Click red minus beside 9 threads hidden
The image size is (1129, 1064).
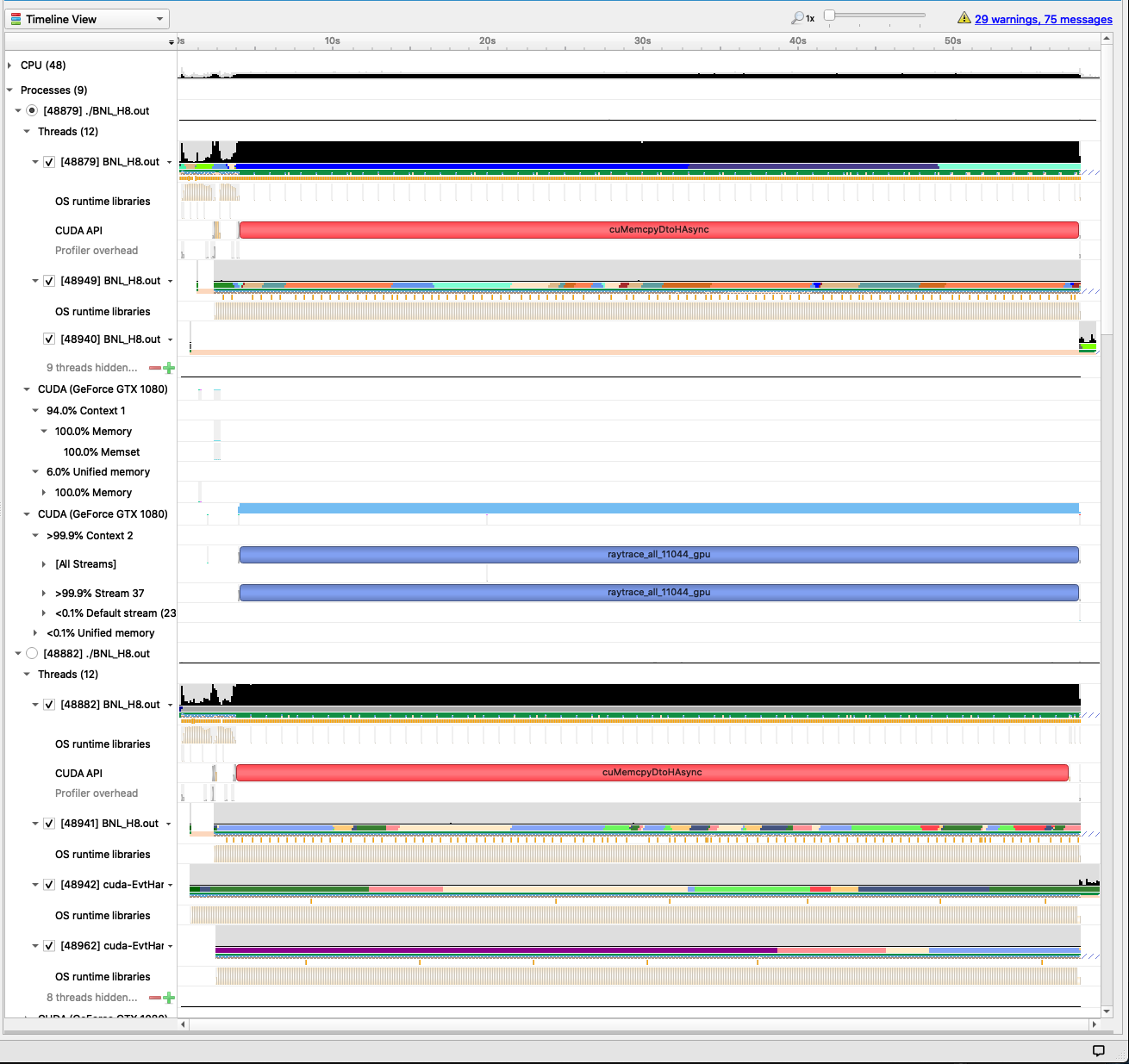click(155, 368)
